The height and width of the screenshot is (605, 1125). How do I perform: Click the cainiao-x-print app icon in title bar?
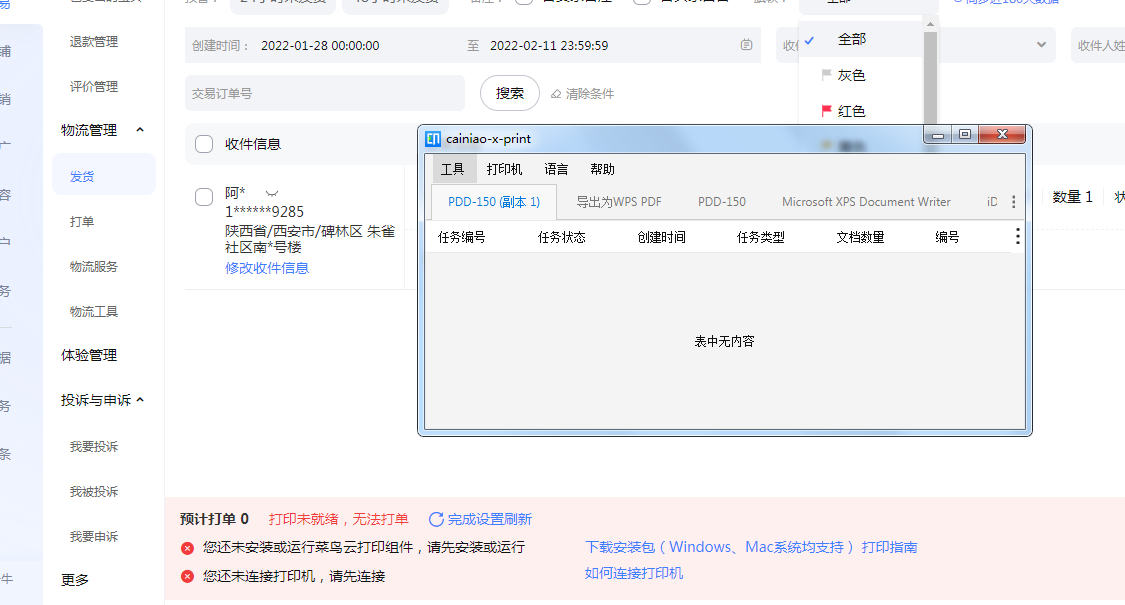433,140
